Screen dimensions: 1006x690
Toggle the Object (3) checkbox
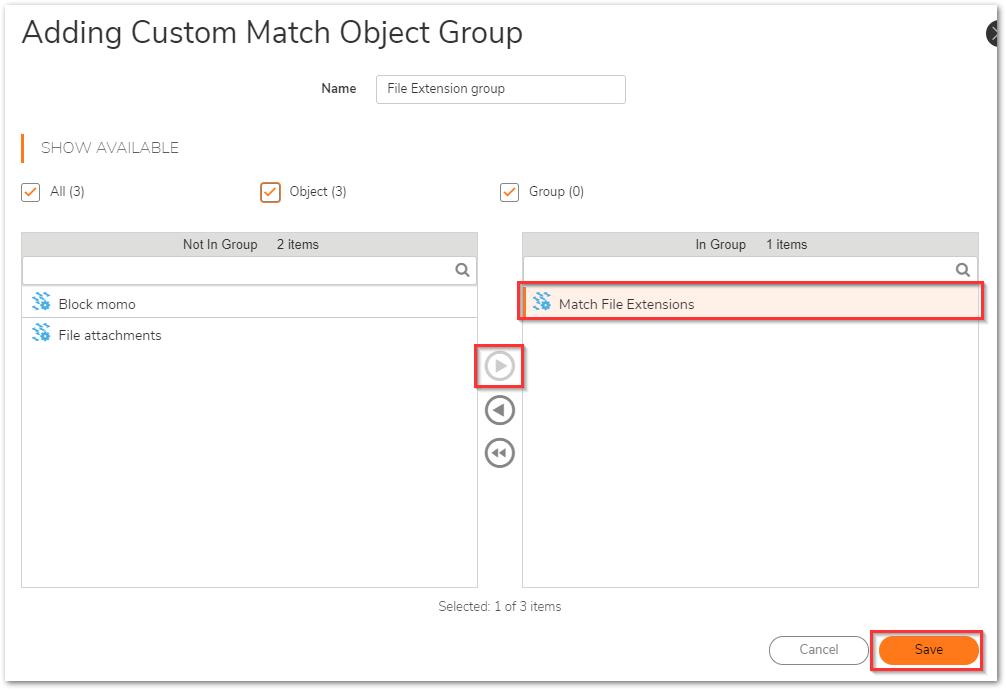(270, 192)
